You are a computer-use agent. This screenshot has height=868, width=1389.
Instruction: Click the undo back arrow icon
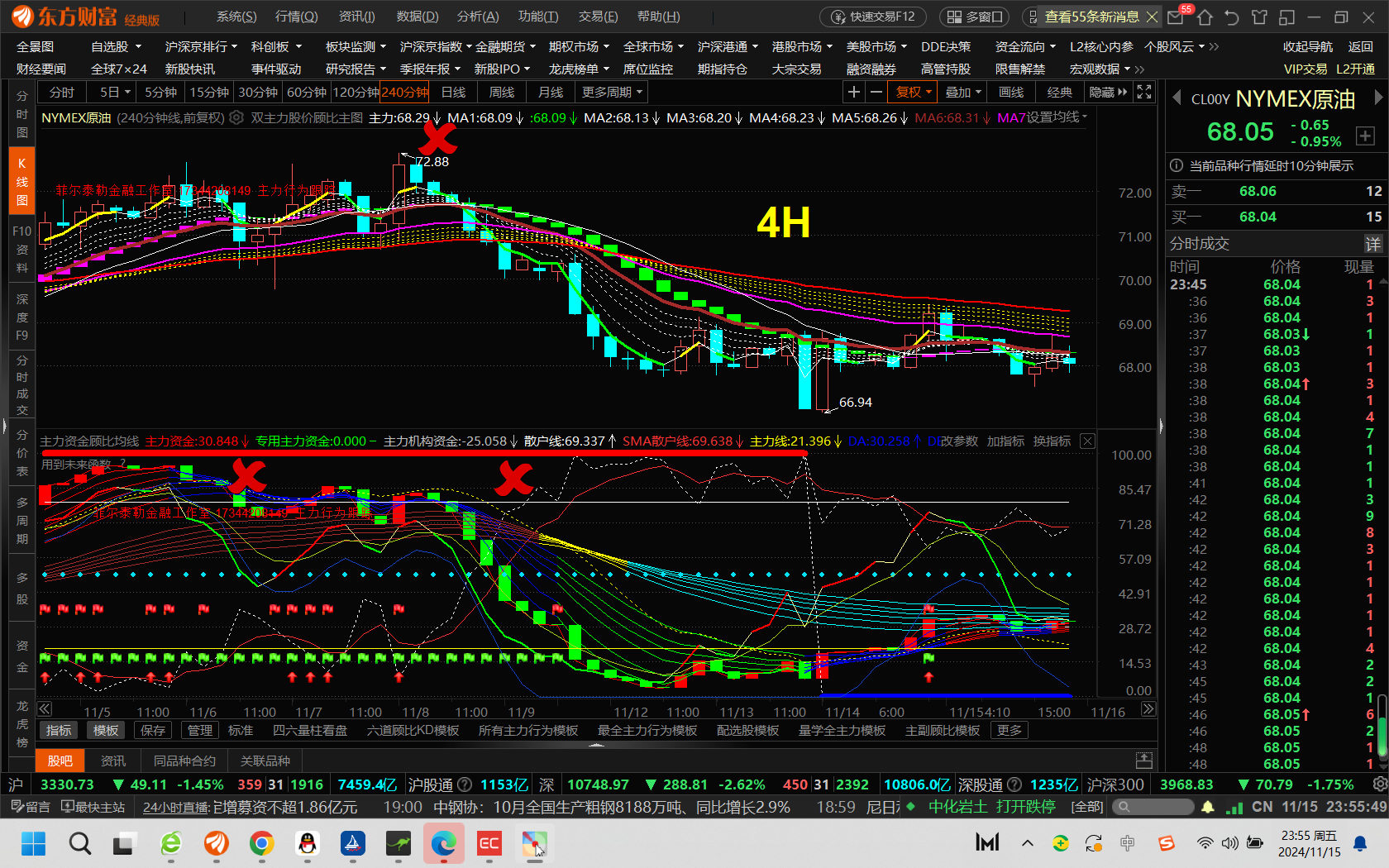(x=1232, y=17)
